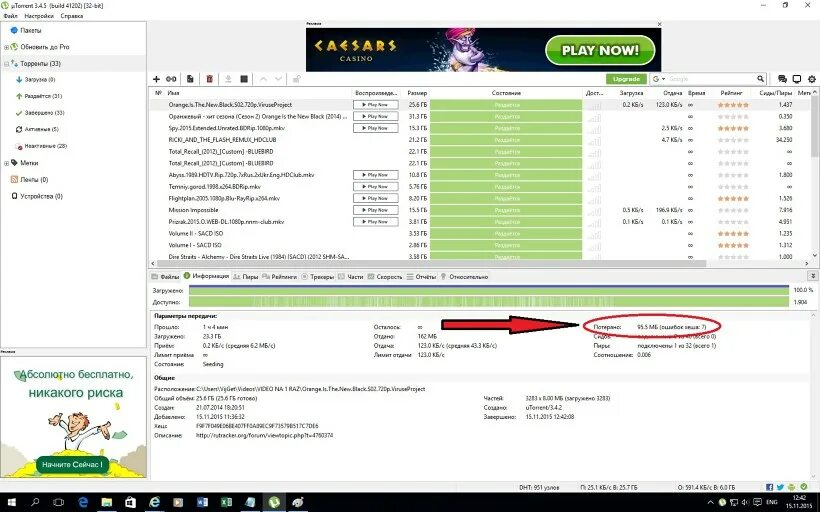Image resolution: width=820 pixels, height=512 pixels.
Task: Click the Twitter icon in status bar
Action: pos(780,487)
